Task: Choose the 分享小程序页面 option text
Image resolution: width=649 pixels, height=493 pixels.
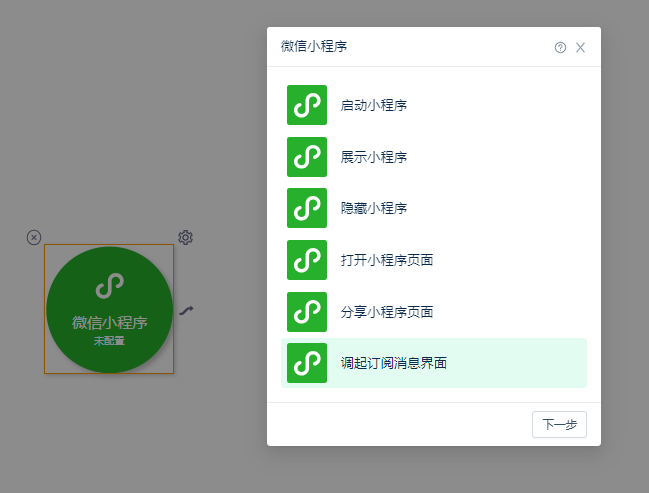Action: pyautogui.click(x=387, y=312)
